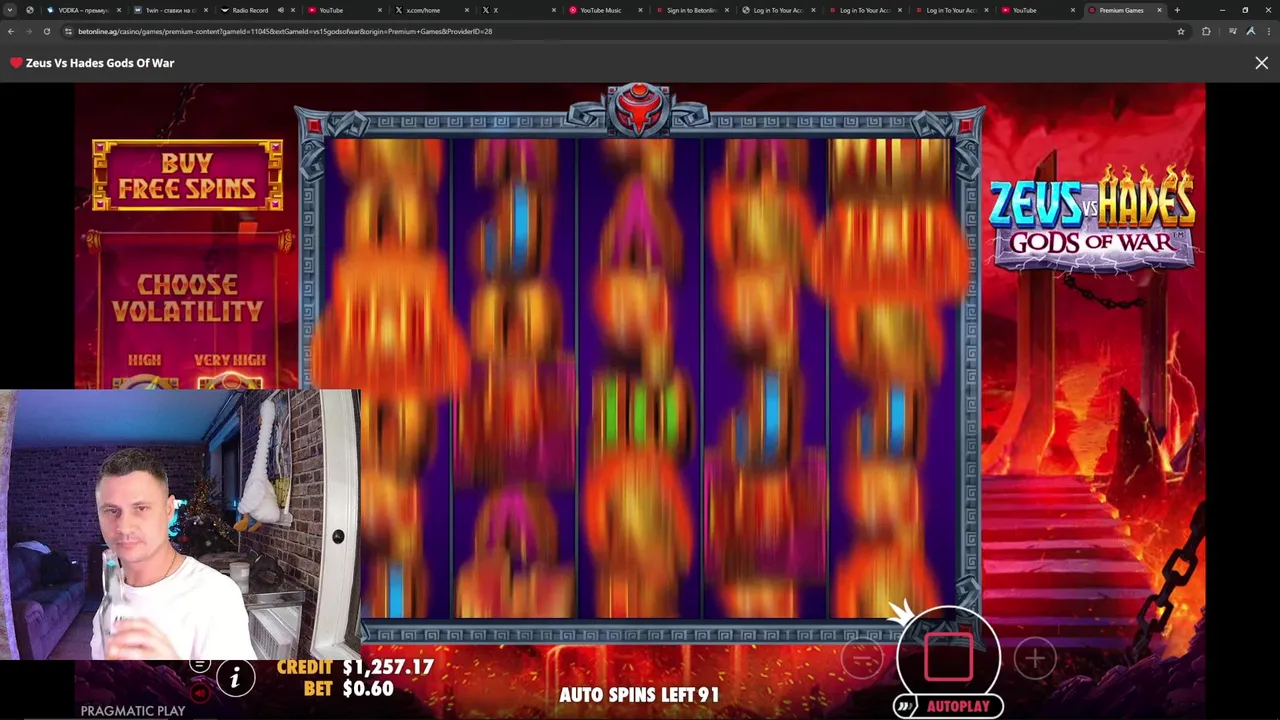This screenshot has width=1280, height=720.
Task: Open the game info 'i' icon
Action: click(235, 678)
